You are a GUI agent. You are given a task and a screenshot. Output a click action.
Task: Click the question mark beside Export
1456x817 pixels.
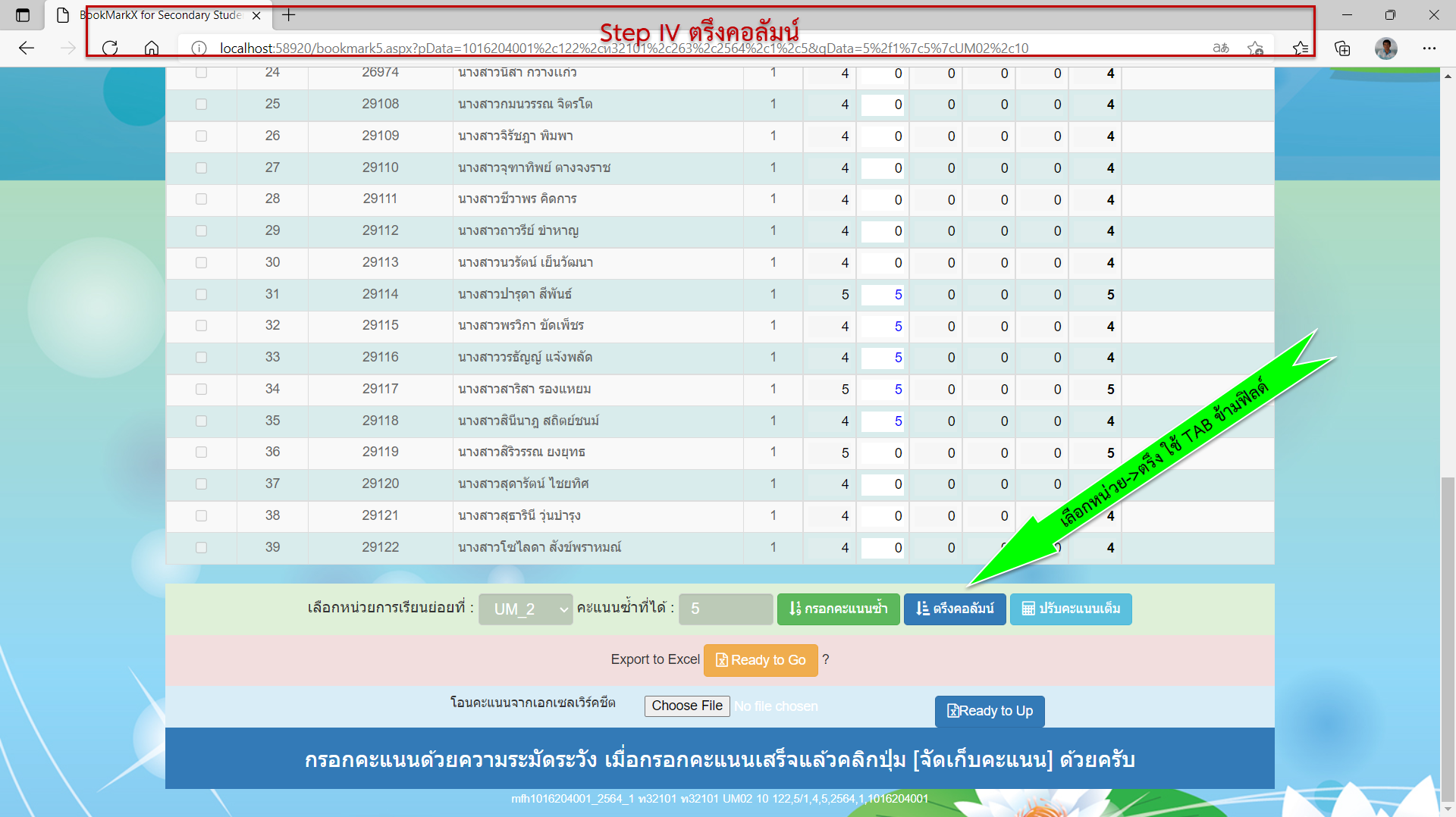826,659
